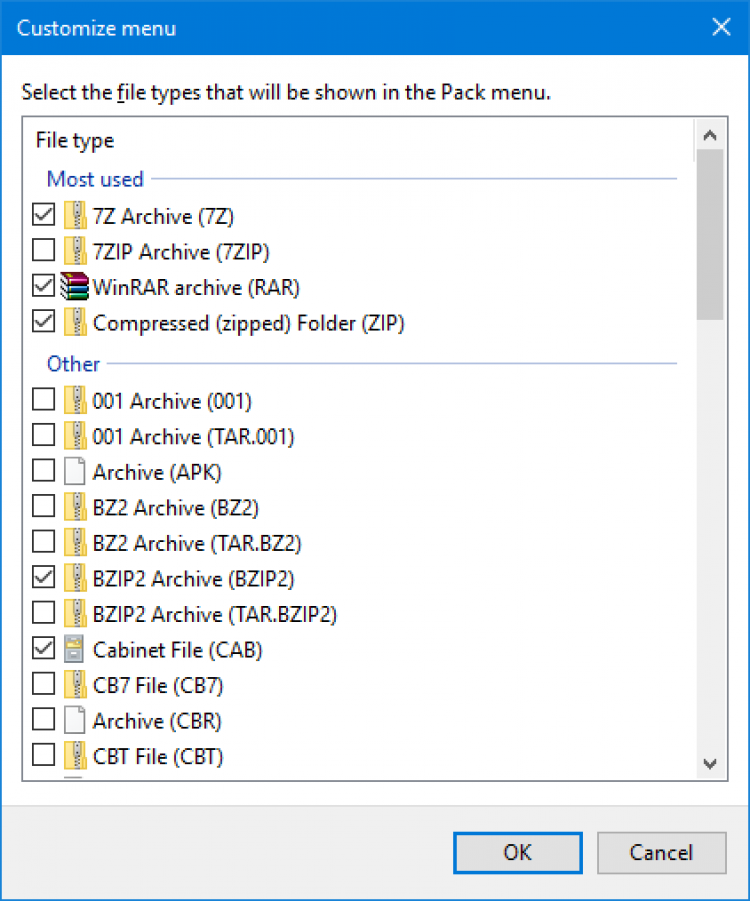750x901 pixels.
Task: Click the blank file icon beside Archive (CBR)
Action: (x=75, y=721)
